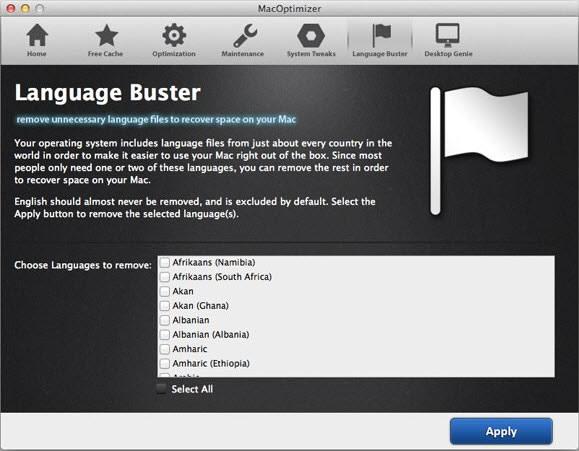Enable the plain Albanian checkbox
The image size is (579, 451).
tap(165, 320)
